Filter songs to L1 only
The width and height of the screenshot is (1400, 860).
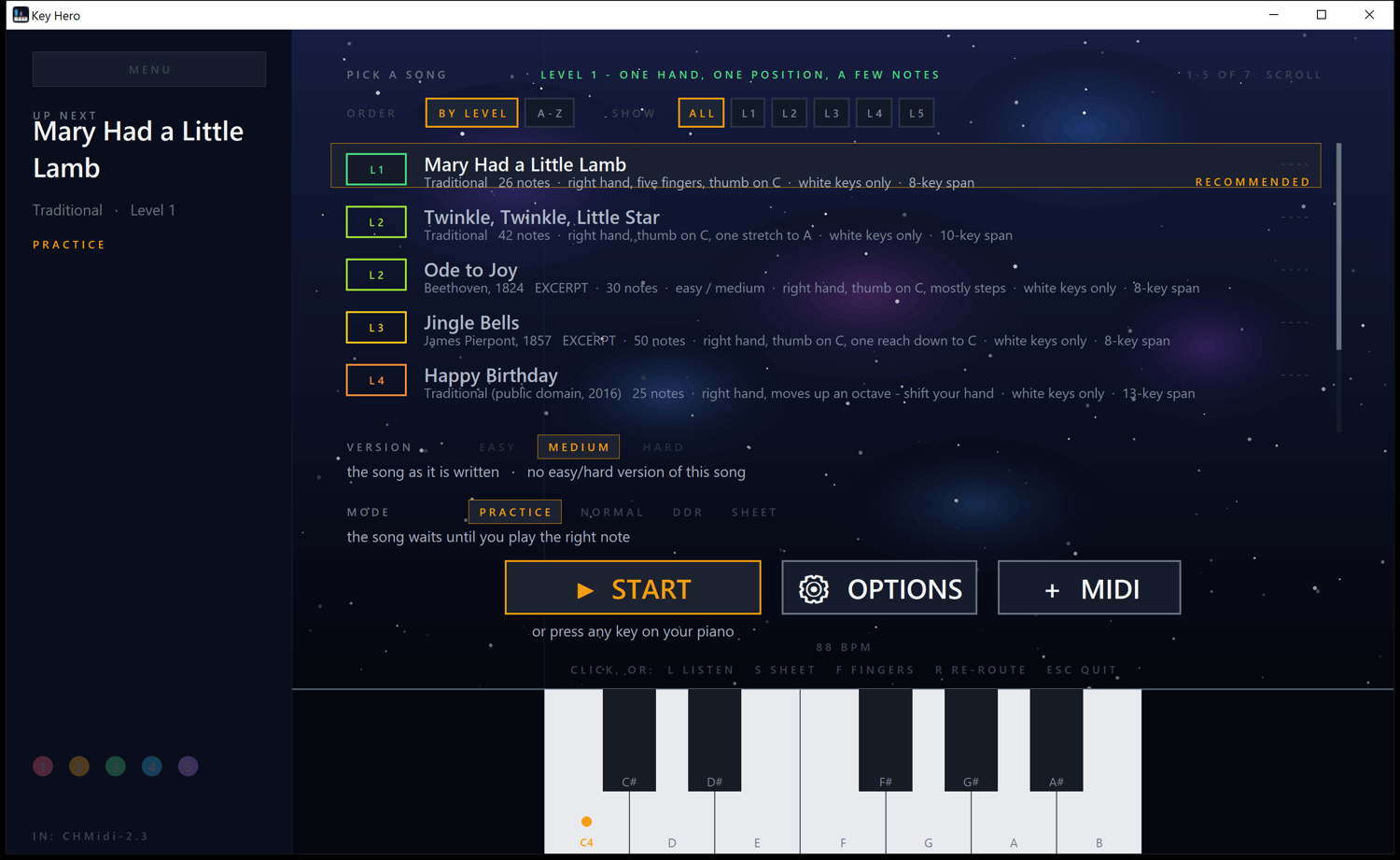(749, 113)
